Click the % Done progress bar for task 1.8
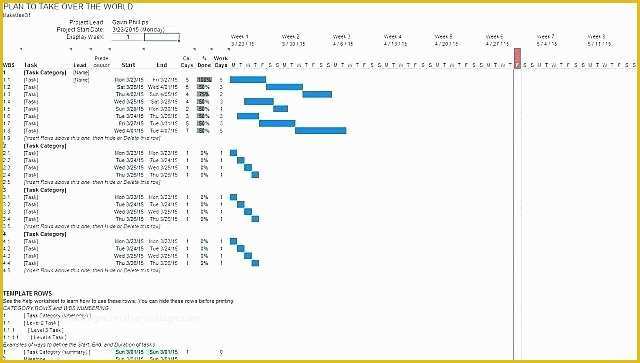Image resolution: width=640 pixels, height=363 pixels. [x=204, y=131]
